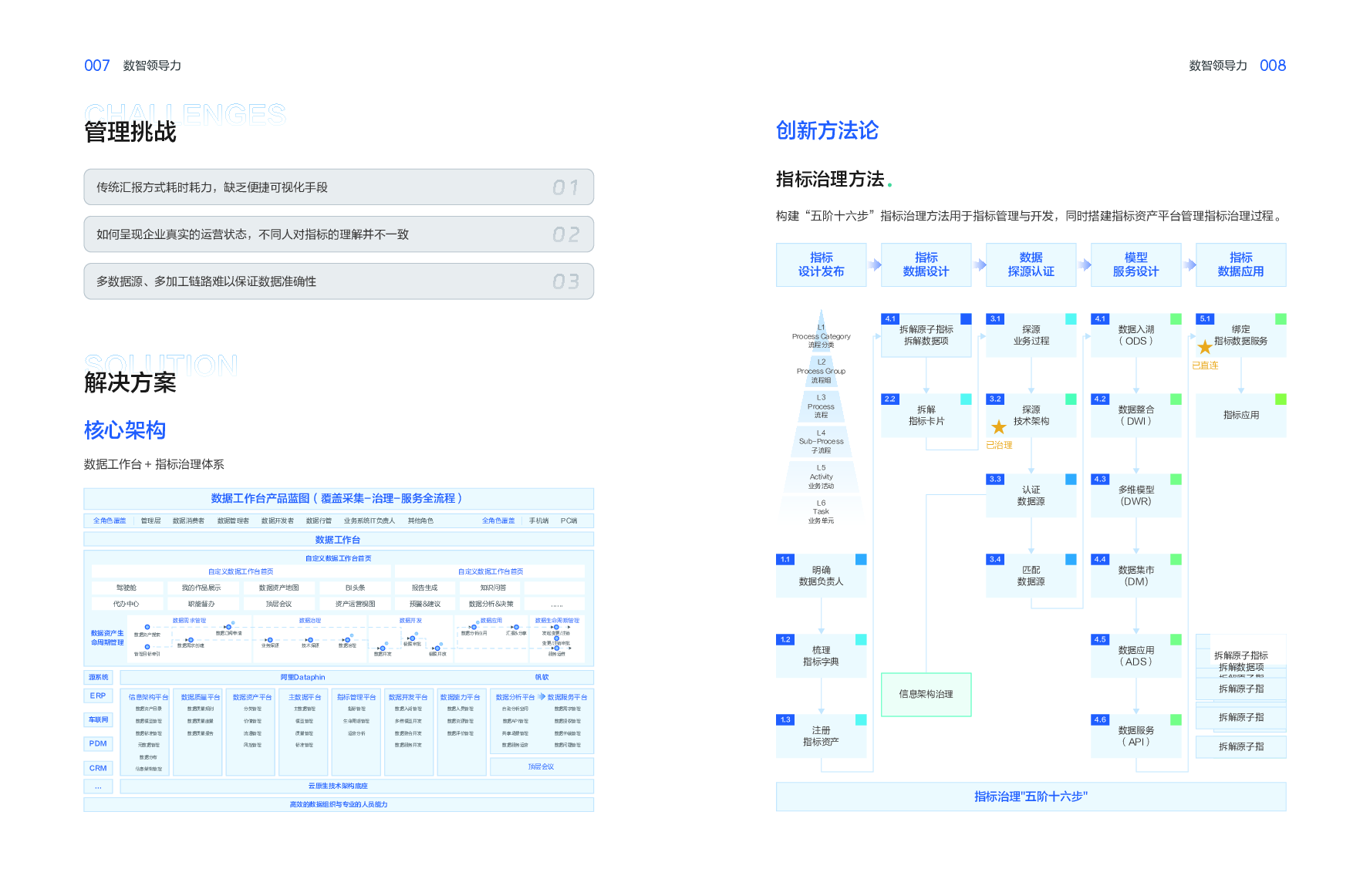Select the 指标设计发布 stage header
This screenshot has height=896, width=1370.
822,264
